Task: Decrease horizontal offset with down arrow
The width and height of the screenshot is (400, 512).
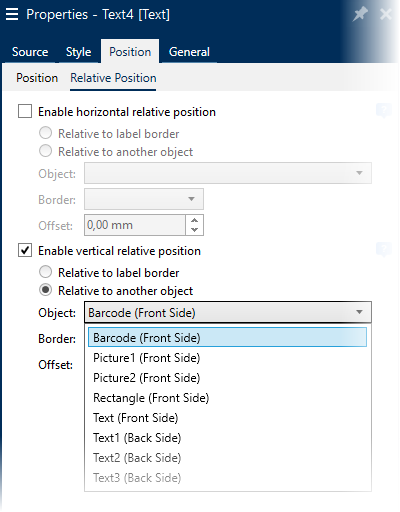Action: 195,230
